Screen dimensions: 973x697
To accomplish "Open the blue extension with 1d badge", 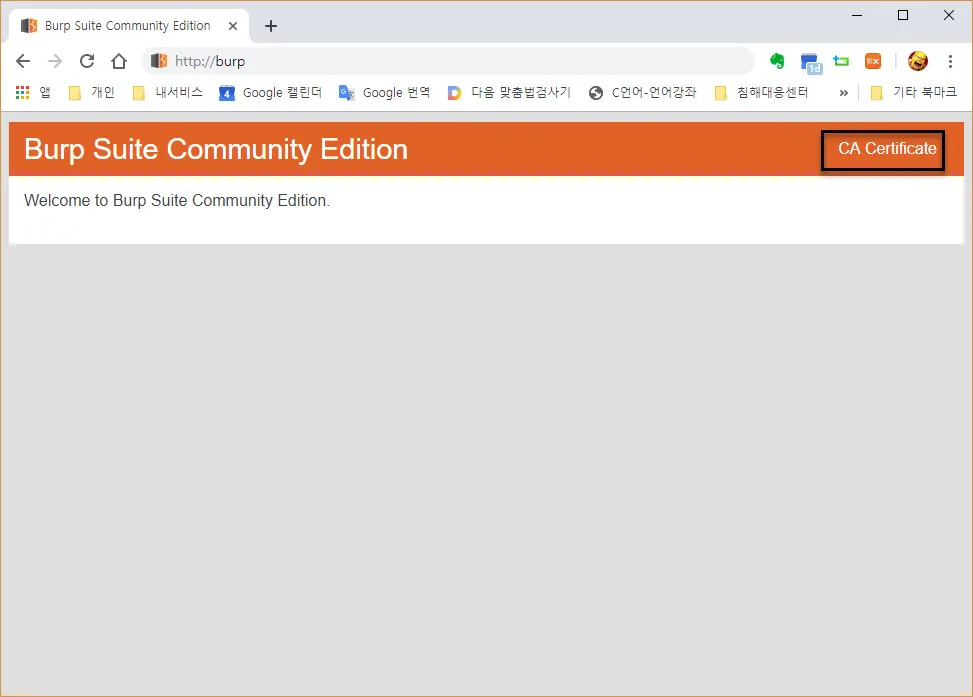I will click(810, 63).
